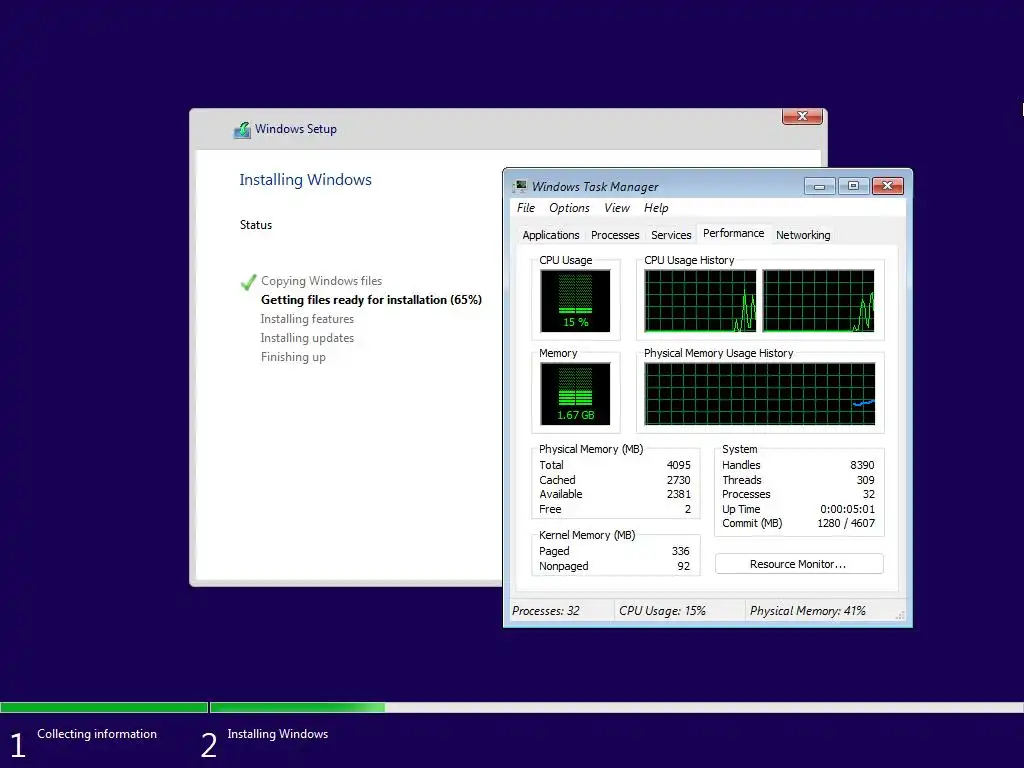Click the Free memory row
The image size is (1024, 768).
[x=615, y=509]
